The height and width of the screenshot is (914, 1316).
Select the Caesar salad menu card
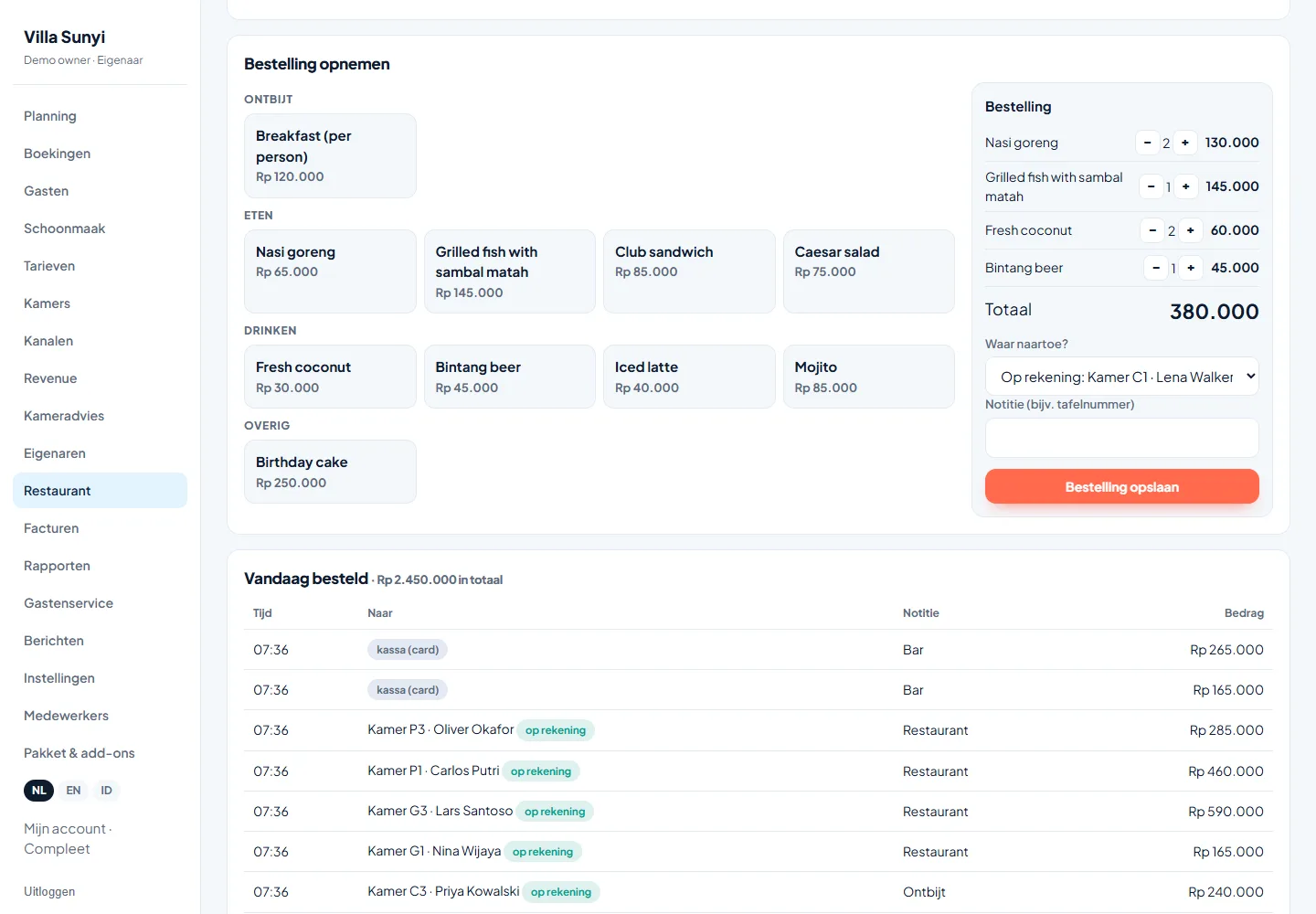coord(869,271)
